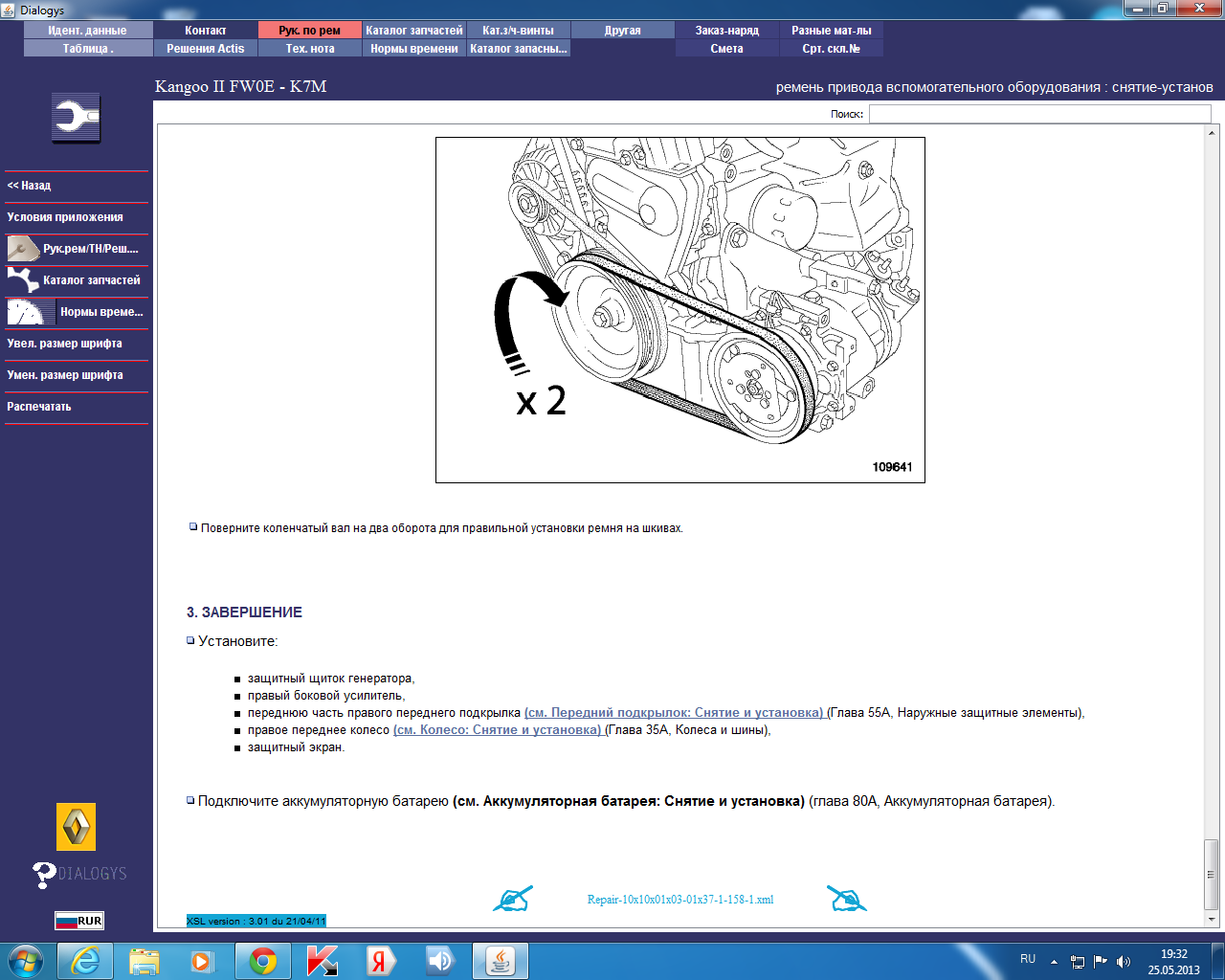Click the engine belt diagram image
The image size is (1225, 980).
680,310
